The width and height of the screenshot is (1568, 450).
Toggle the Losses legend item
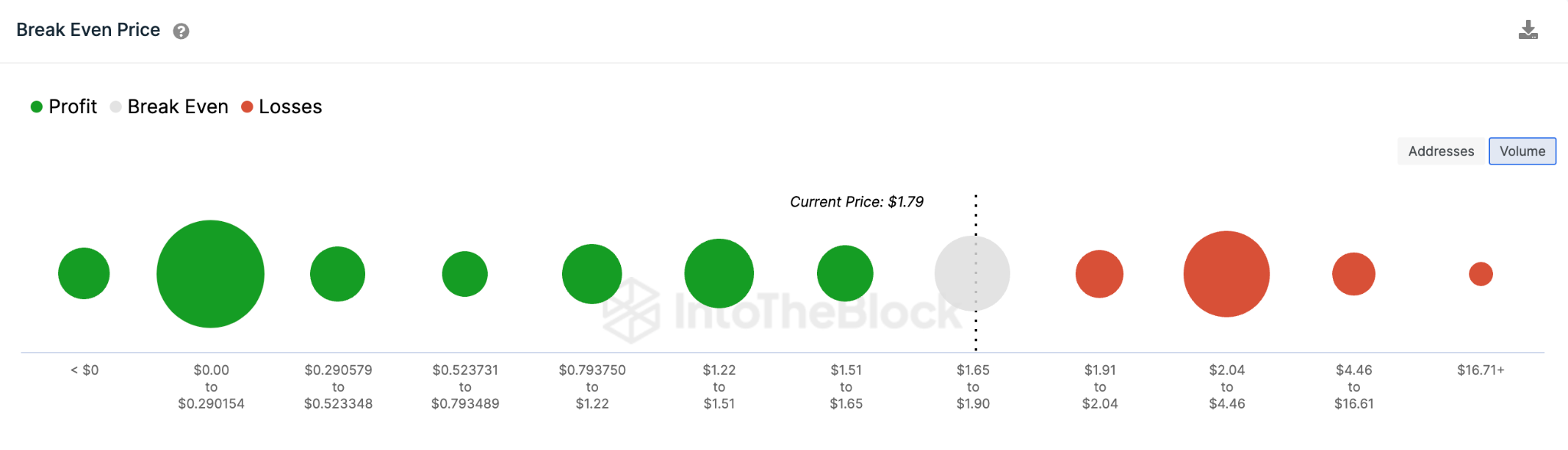(x=282, y=106)
